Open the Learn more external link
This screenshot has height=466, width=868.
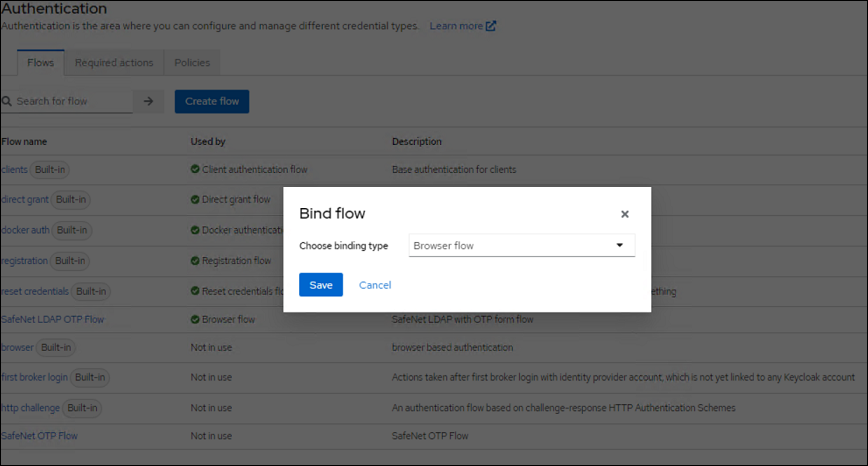tap(462, 26)
